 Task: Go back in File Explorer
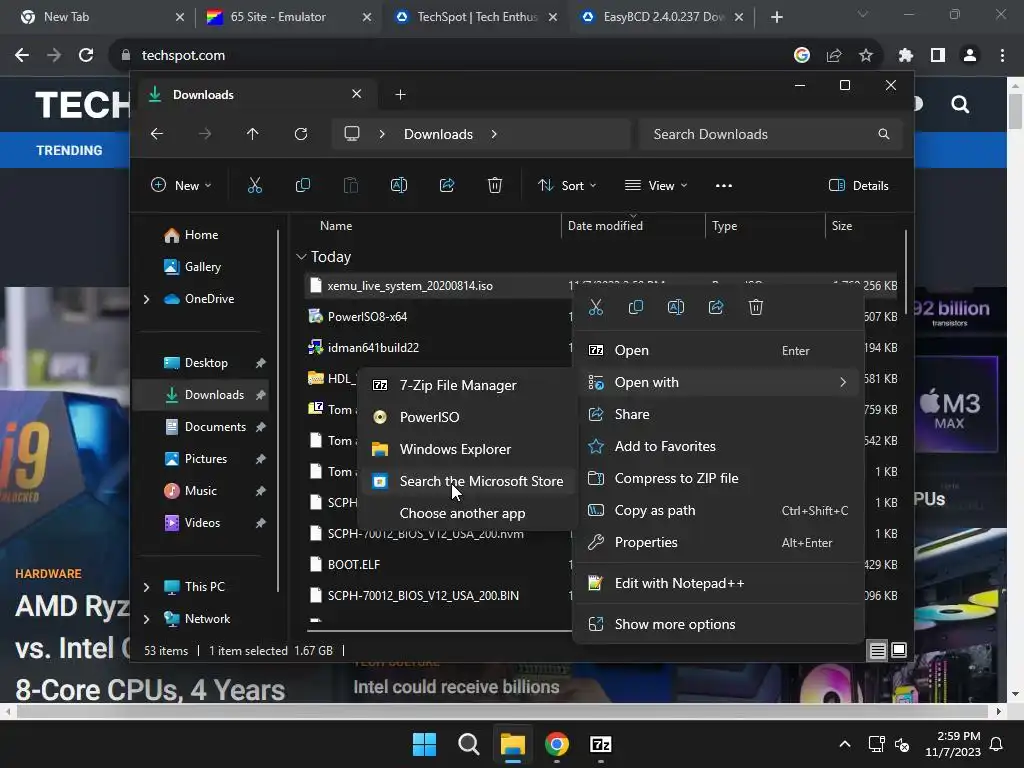point(157,134)
